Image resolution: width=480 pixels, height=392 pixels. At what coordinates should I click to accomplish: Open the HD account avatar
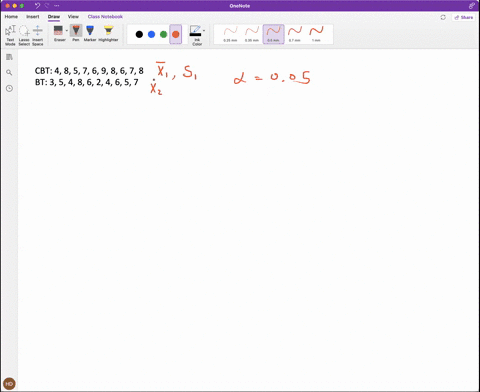click(x=9, y=384)
